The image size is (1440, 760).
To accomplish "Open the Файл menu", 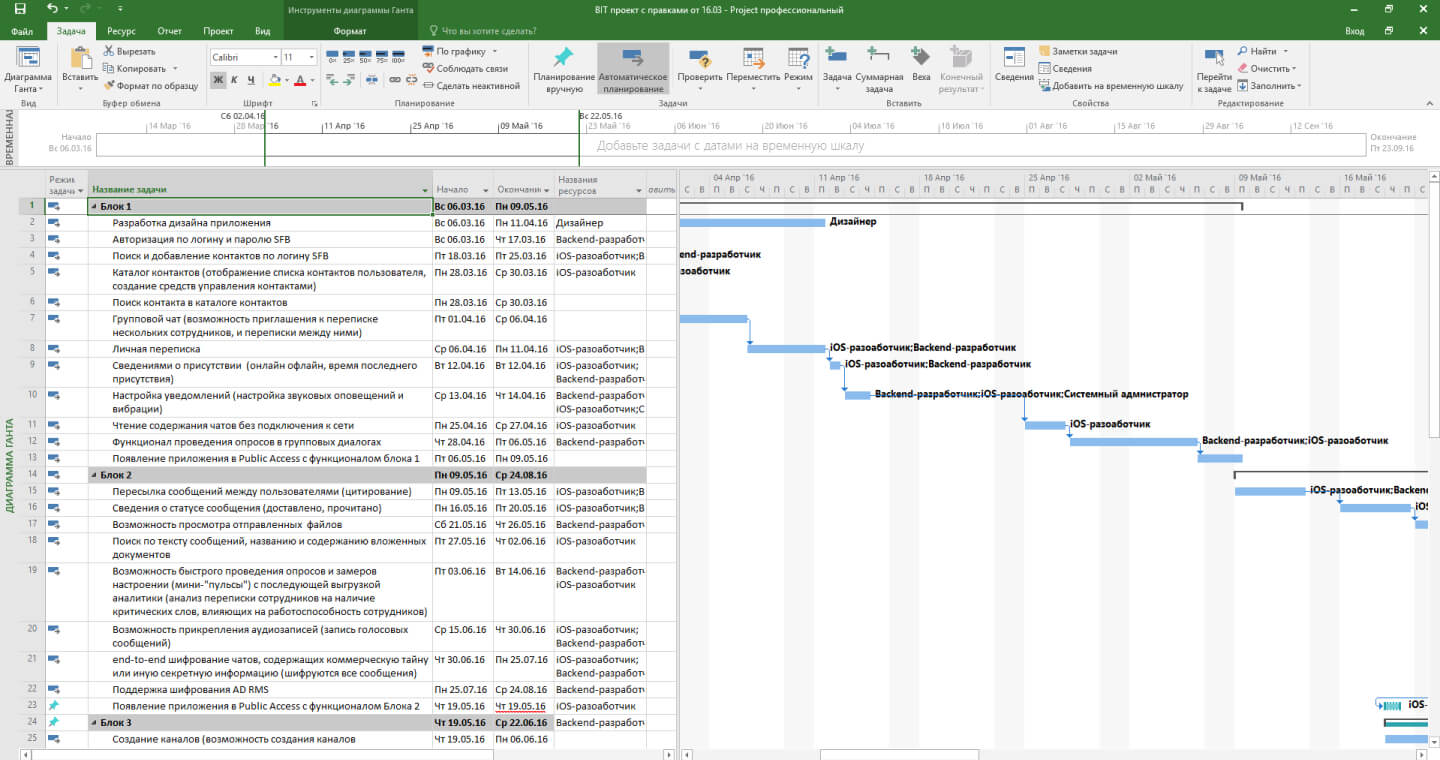I will (22, 31).
